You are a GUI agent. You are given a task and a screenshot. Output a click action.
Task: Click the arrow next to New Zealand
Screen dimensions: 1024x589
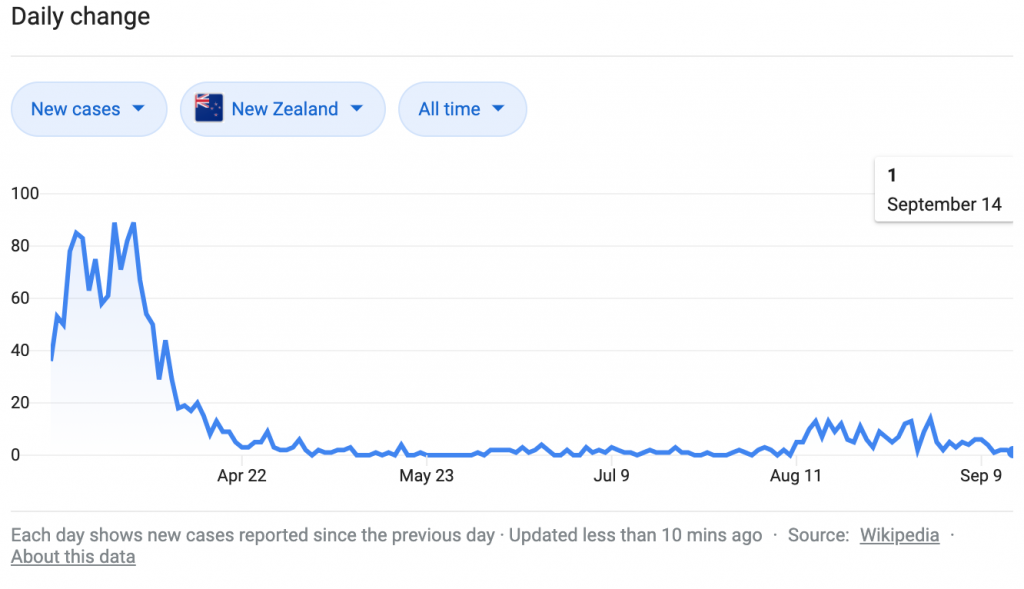point(357,108)
